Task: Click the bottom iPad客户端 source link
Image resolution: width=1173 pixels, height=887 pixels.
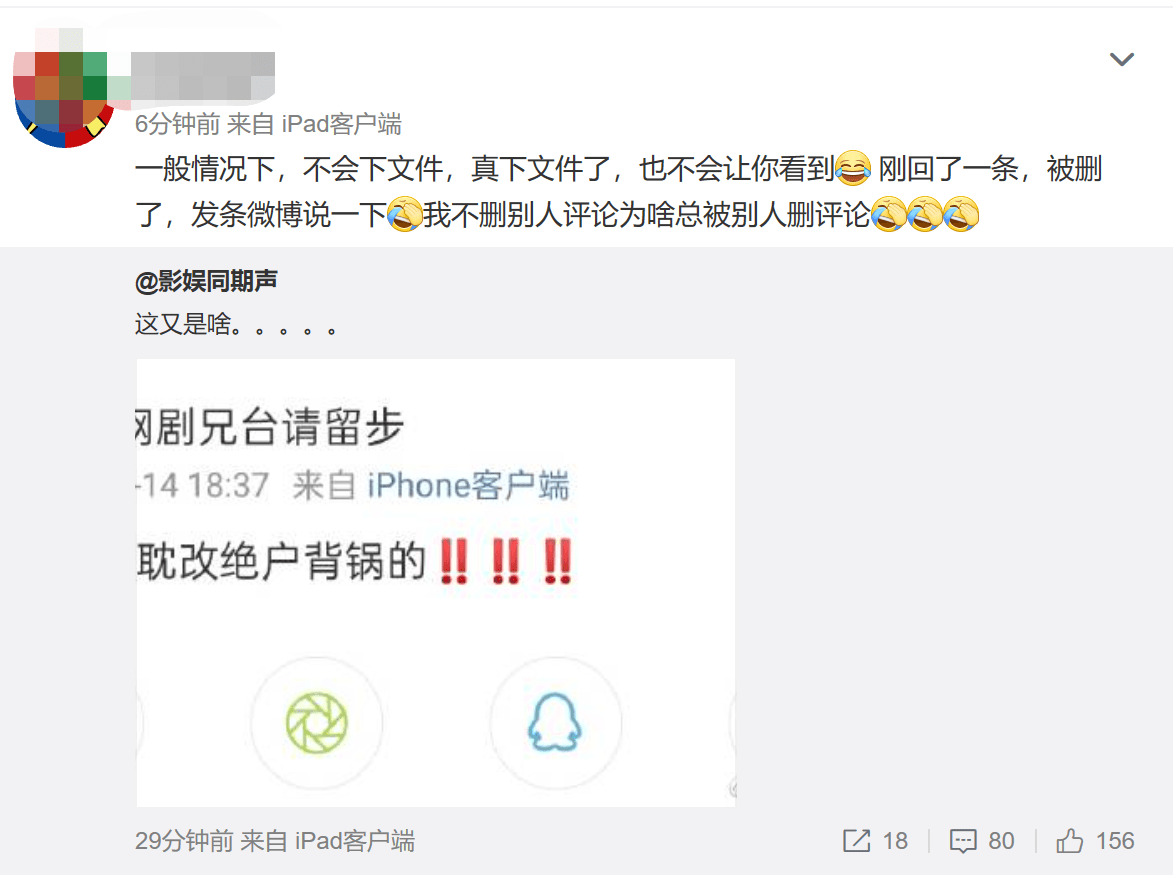Action: (x=355, y=841)
